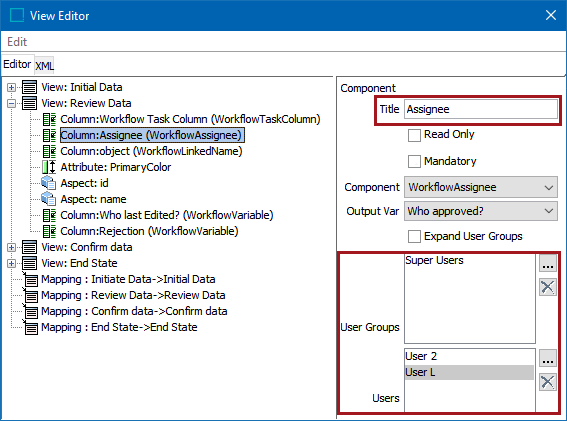Open the Edit menu

(17, 42)
